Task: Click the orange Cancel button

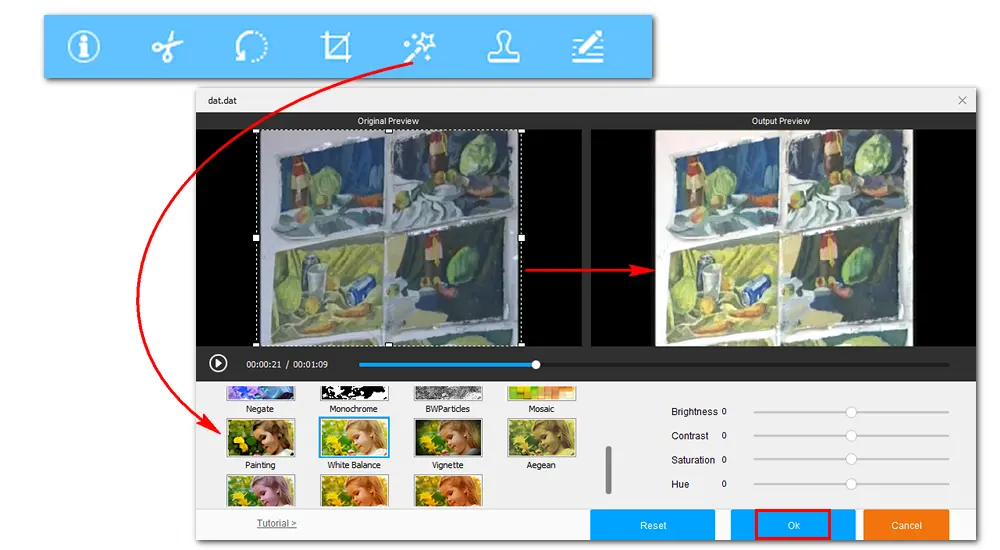Action: click(x=906, y=525)
